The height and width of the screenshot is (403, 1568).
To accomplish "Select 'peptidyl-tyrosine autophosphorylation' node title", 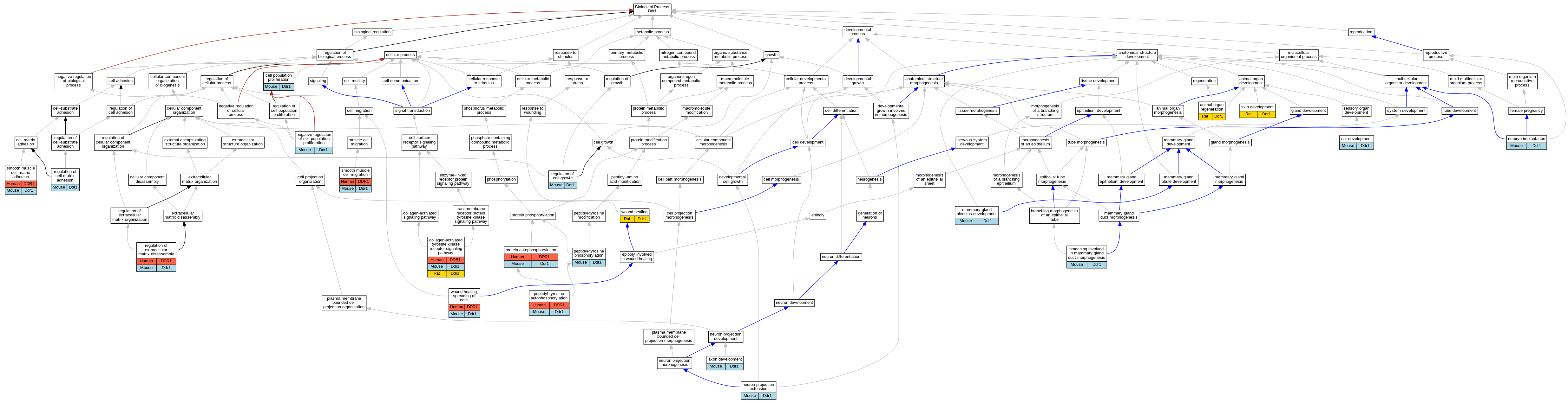I will tap(549, 296).
